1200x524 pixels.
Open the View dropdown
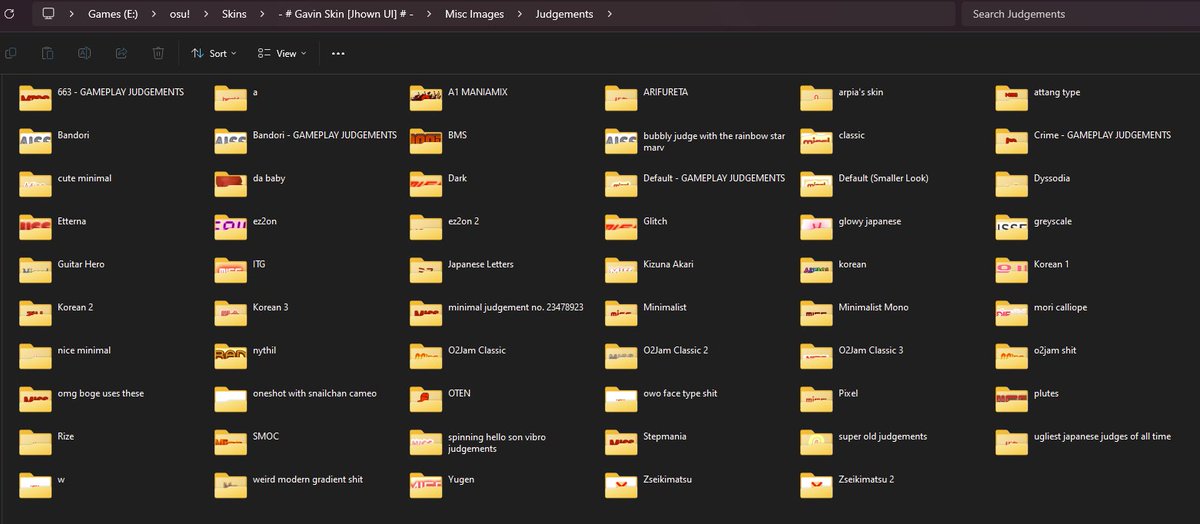(x=280, y=53)
